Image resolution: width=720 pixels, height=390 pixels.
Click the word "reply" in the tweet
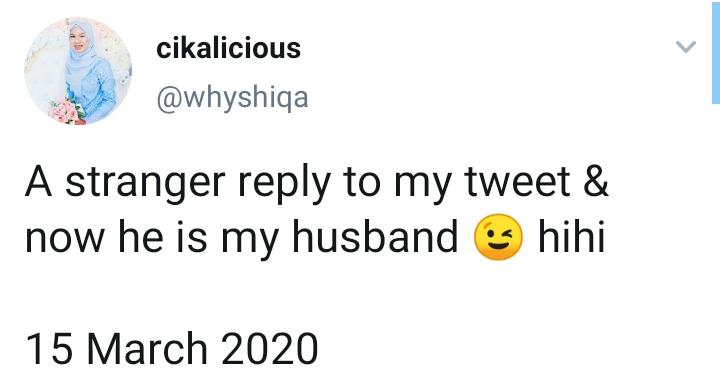284,184
